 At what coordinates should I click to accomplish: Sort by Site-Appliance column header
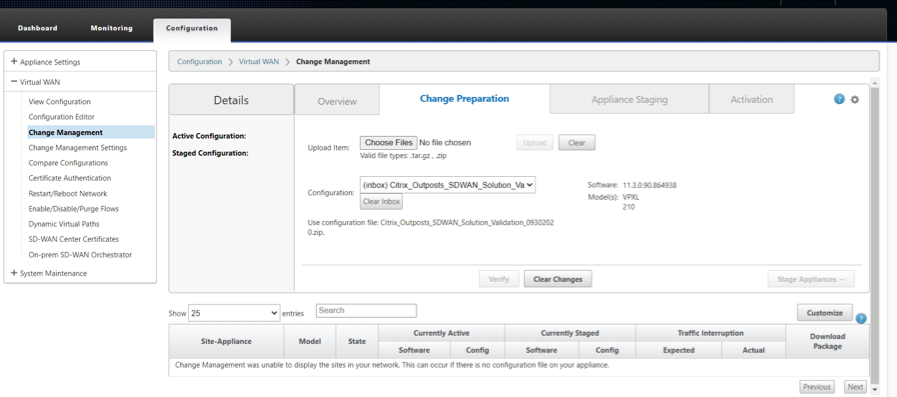(x=226, y=341)
